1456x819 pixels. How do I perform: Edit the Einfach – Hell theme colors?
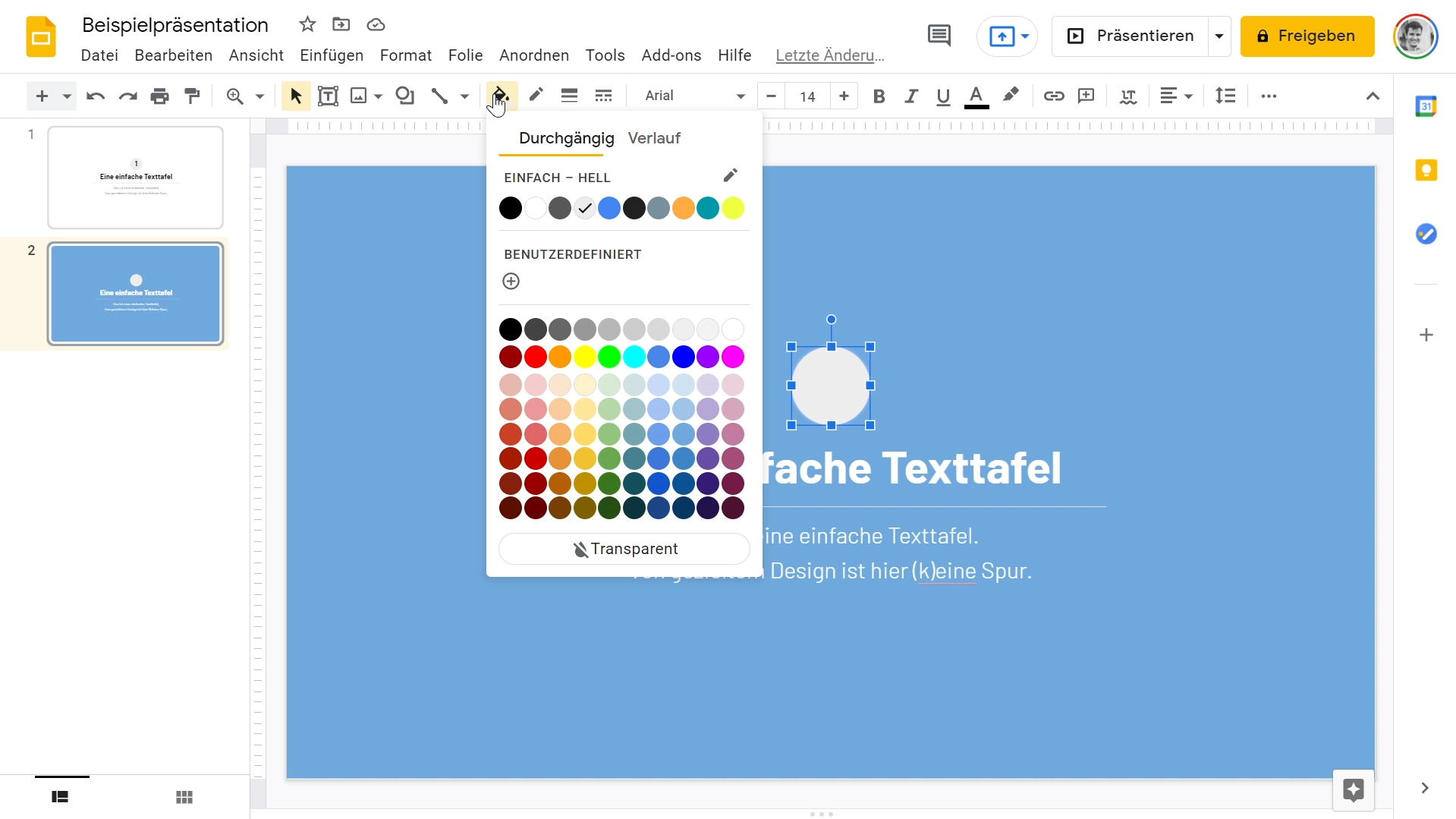tap(730, 176)
